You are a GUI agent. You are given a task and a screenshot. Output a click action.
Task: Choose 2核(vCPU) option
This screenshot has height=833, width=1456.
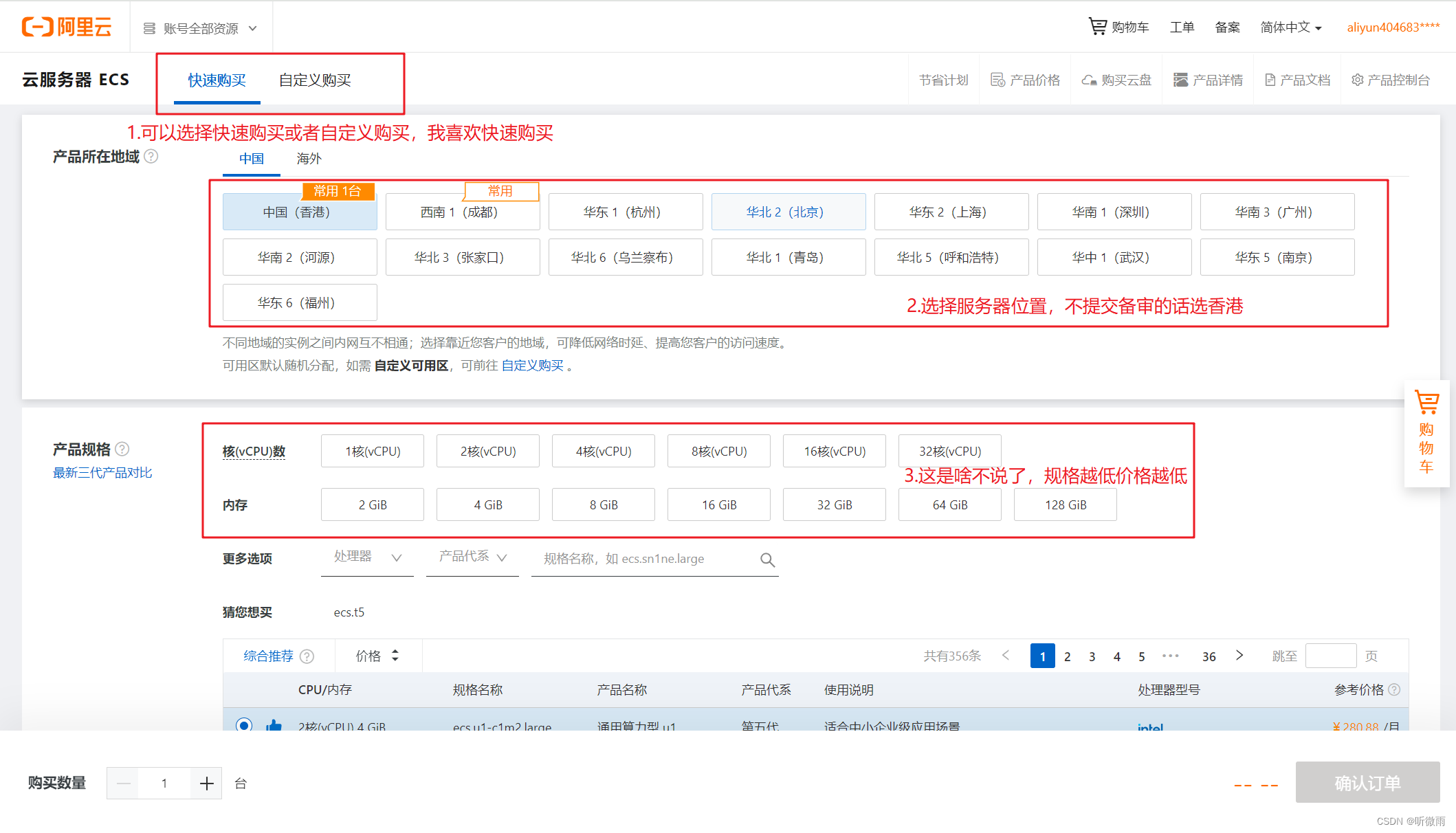488,451
